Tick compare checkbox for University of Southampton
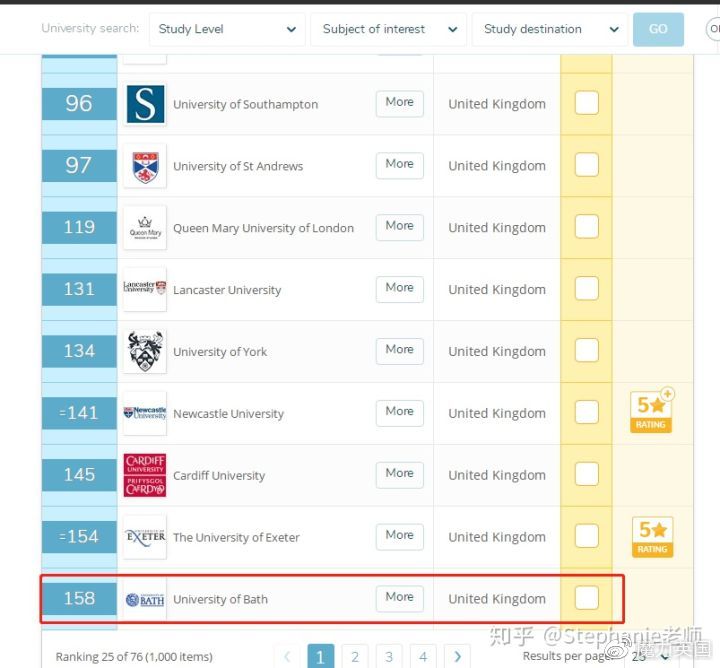This screenshot has width=720, height=668. (x=586, y=102)
